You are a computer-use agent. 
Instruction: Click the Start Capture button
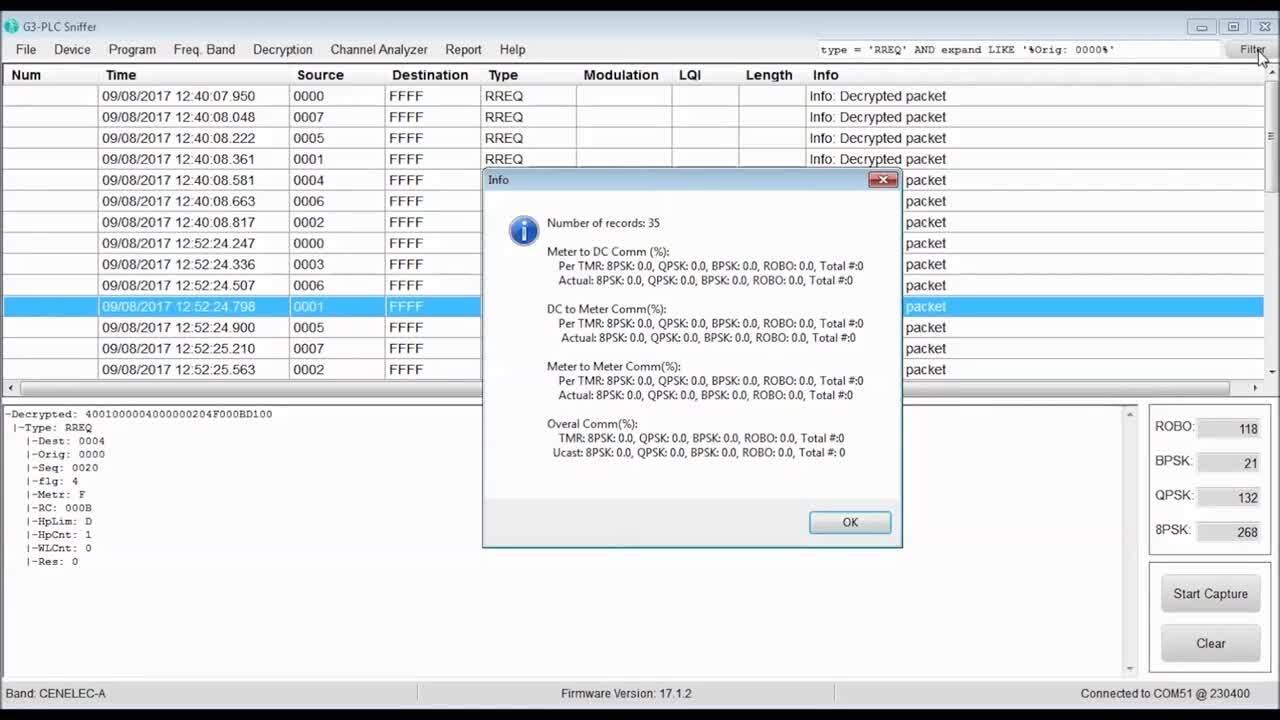point(1210,593)
